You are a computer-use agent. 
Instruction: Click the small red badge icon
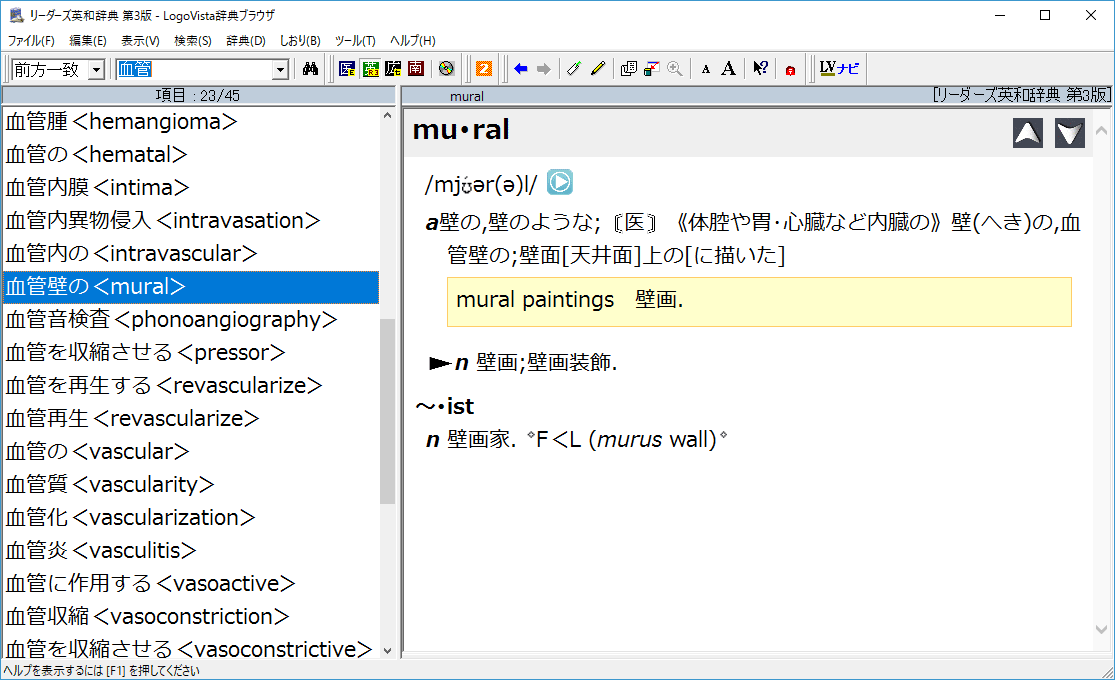coord(790,70)
